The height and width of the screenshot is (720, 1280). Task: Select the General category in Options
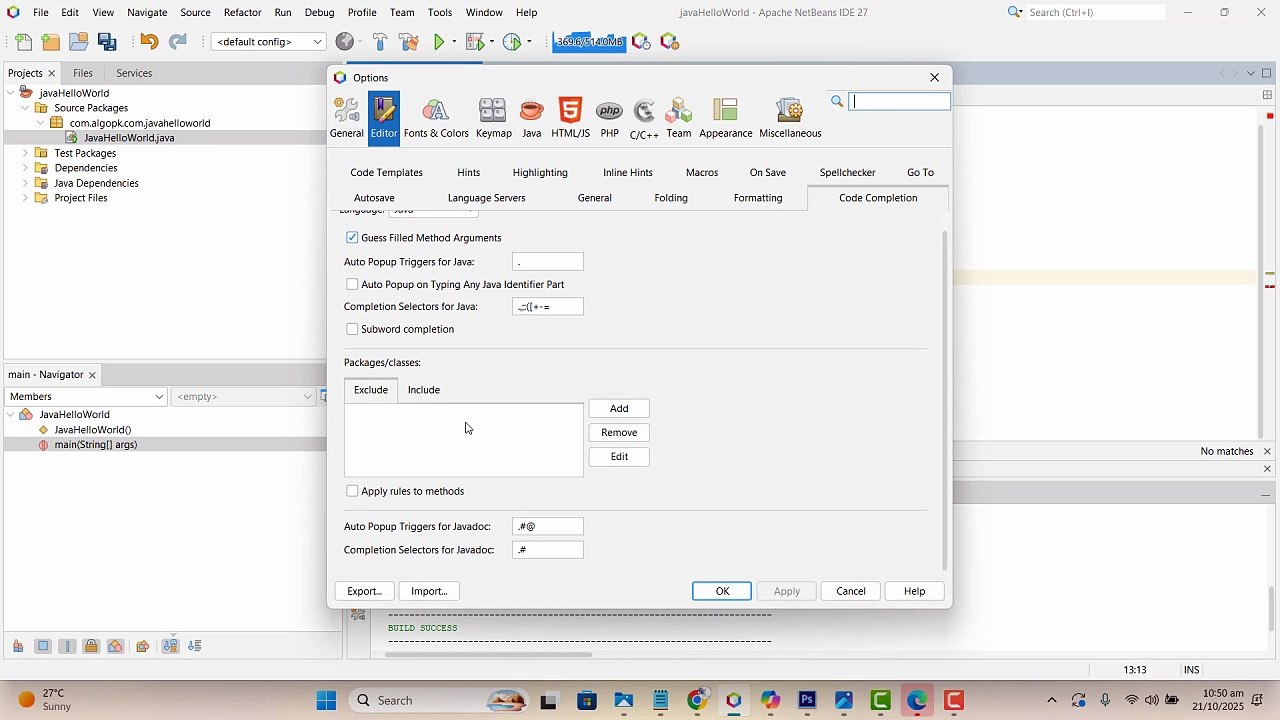coord(347,118)
